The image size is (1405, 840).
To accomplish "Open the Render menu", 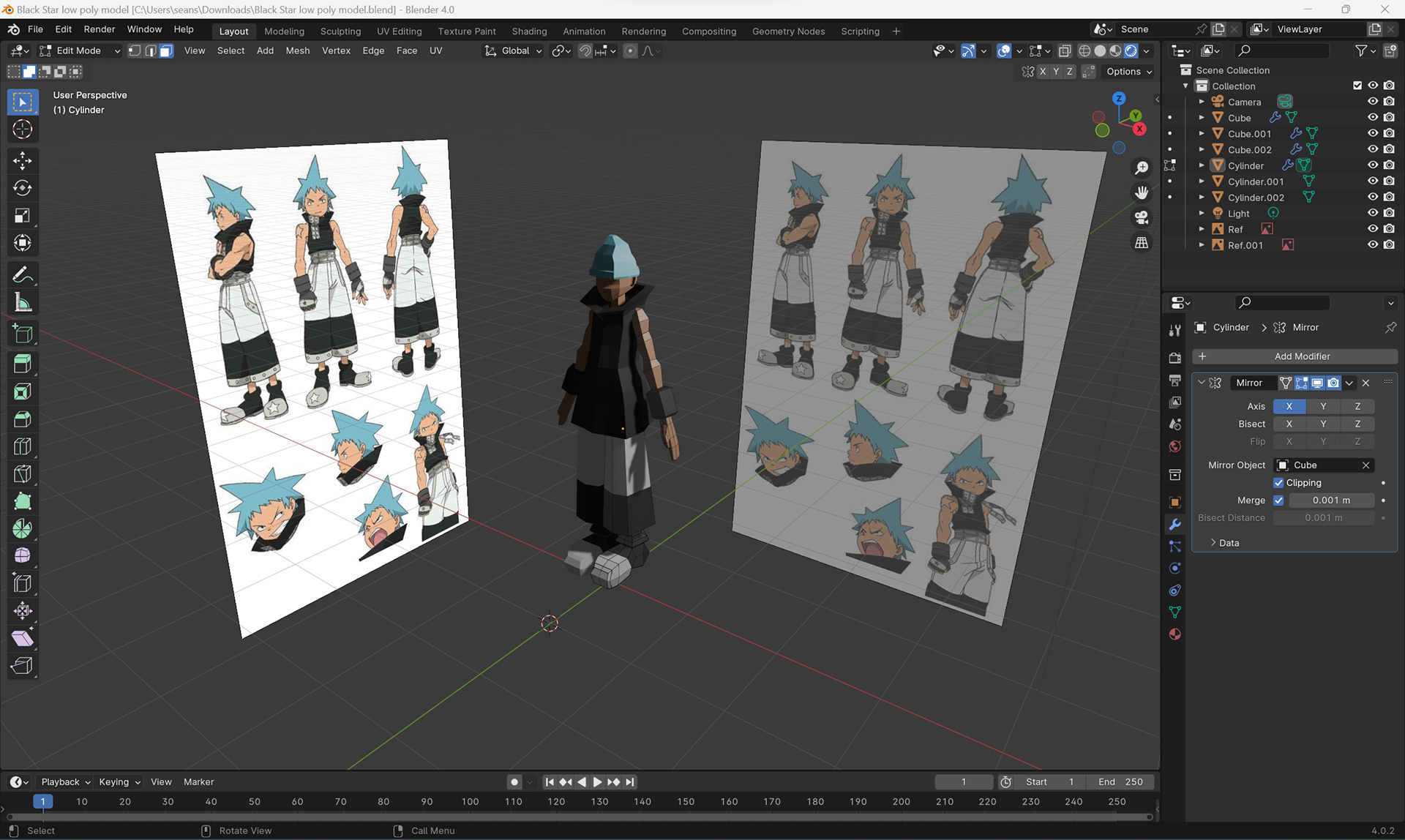I will [x=100, y=29].
